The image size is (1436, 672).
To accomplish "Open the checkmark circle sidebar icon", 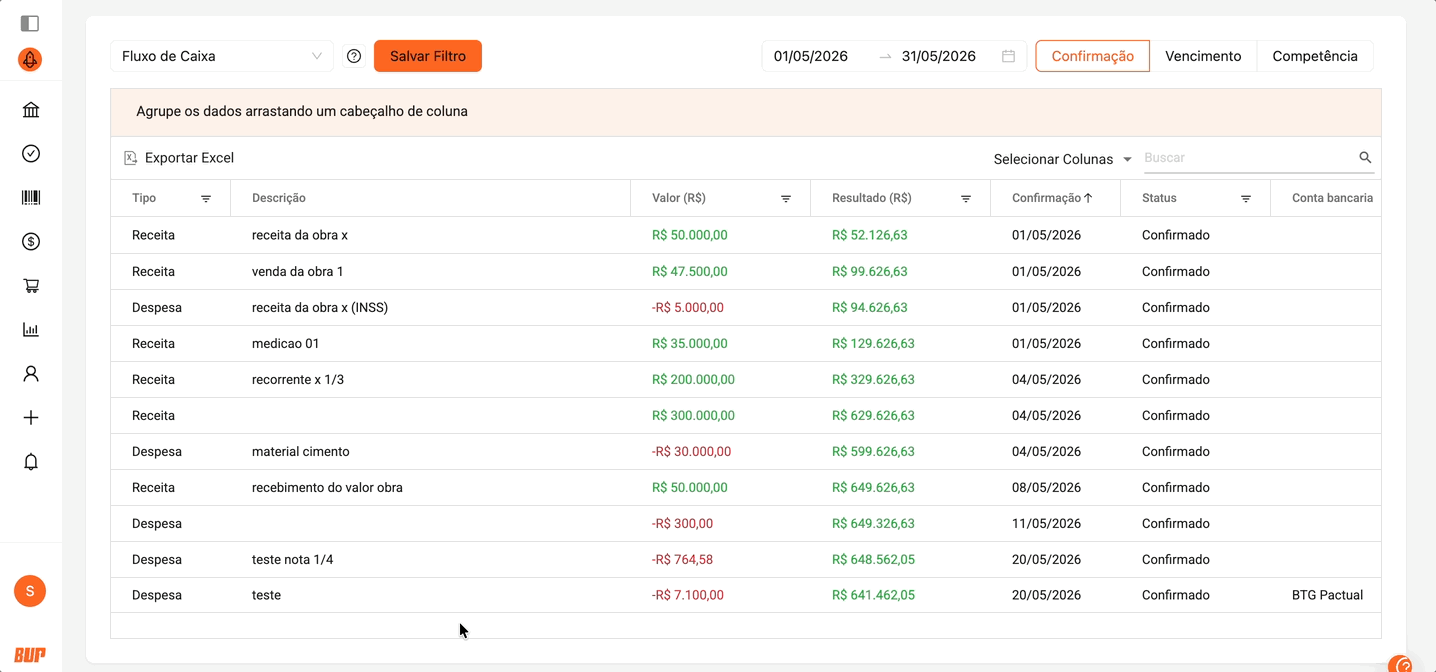I will click(x=31, y=154).
